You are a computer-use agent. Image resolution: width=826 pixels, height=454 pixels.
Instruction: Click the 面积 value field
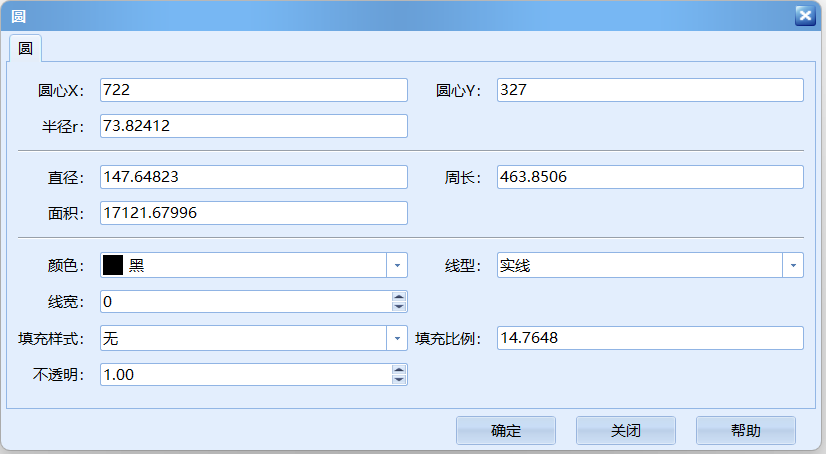point(254,213)
